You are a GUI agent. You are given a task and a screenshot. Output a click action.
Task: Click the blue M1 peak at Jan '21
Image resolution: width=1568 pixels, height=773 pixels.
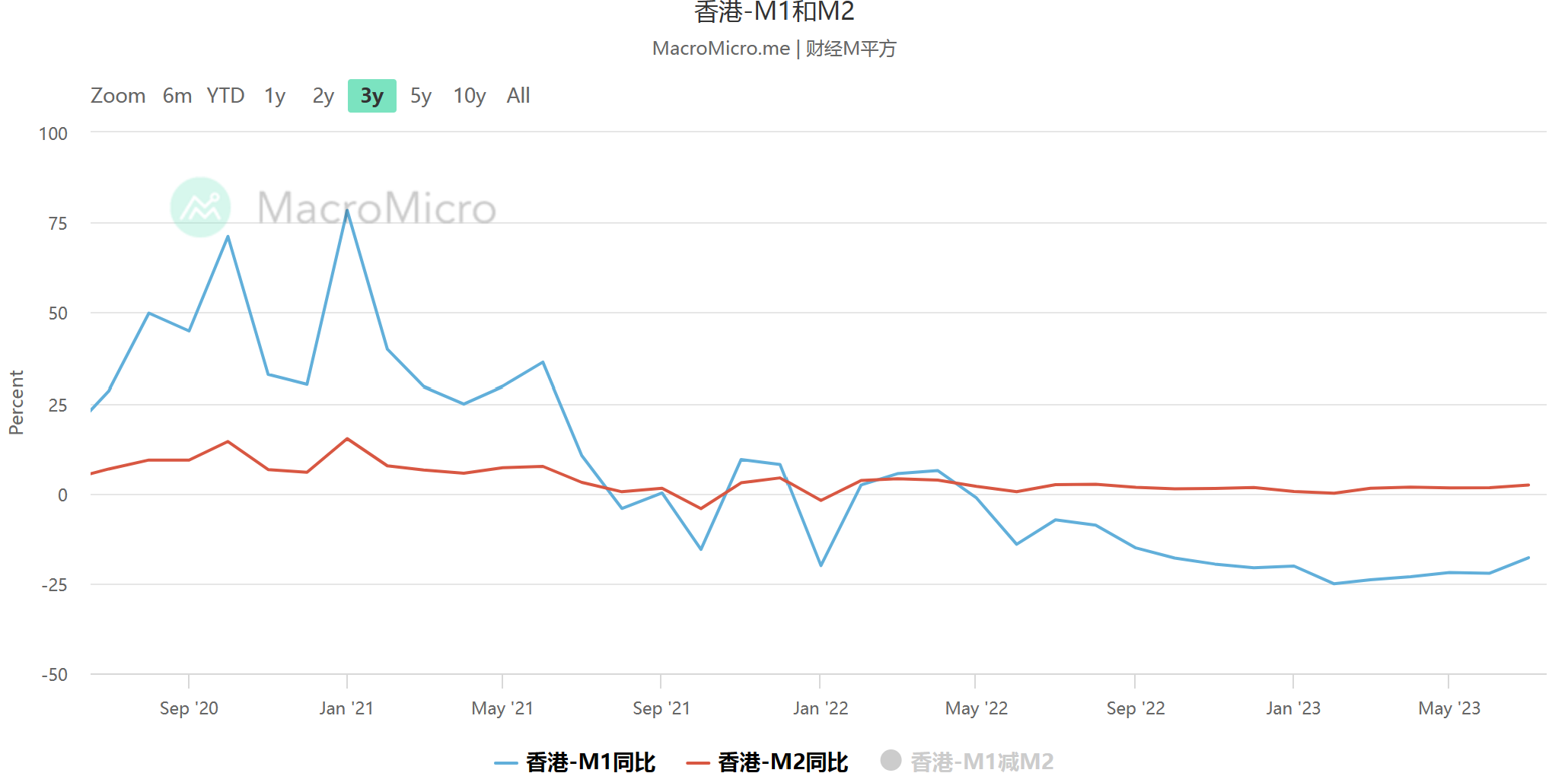click(347, 211)
